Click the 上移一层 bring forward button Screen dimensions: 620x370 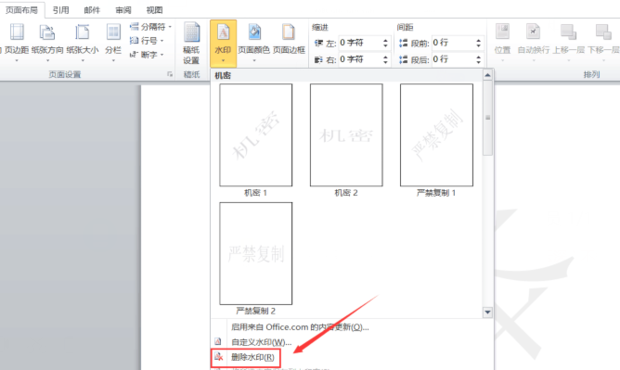tap(569, 43)
